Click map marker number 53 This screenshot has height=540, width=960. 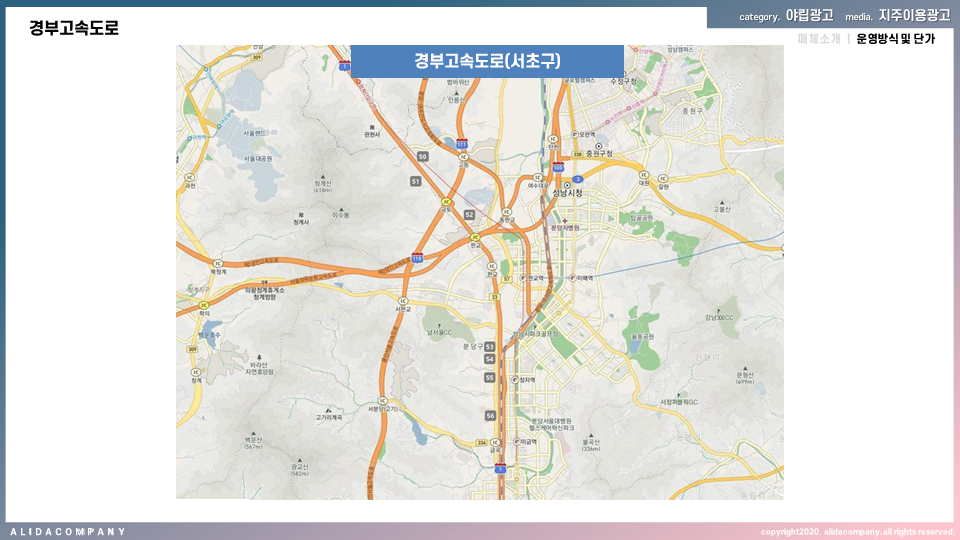(490, 346)
